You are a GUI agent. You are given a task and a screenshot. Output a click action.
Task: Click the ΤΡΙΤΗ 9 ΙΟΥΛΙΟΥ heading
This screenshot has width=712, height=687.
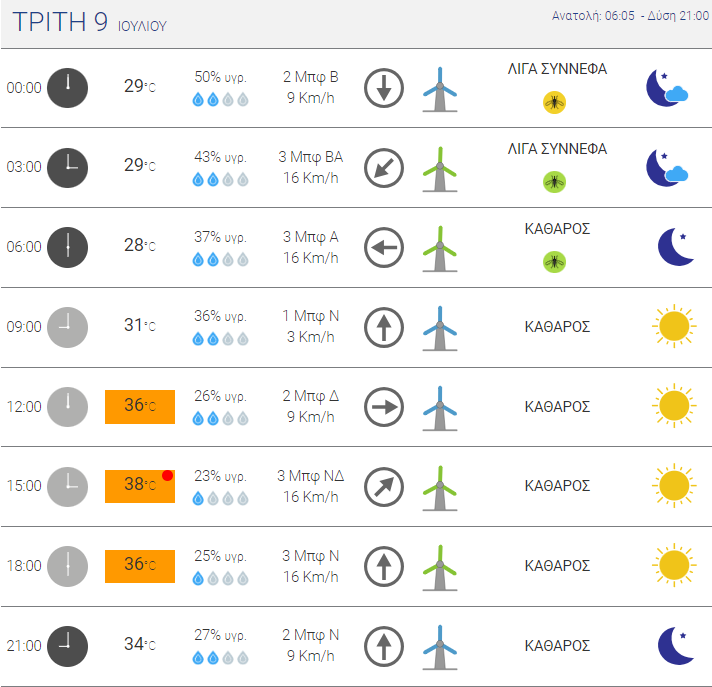pyautogui.click(x=89, y=22)
